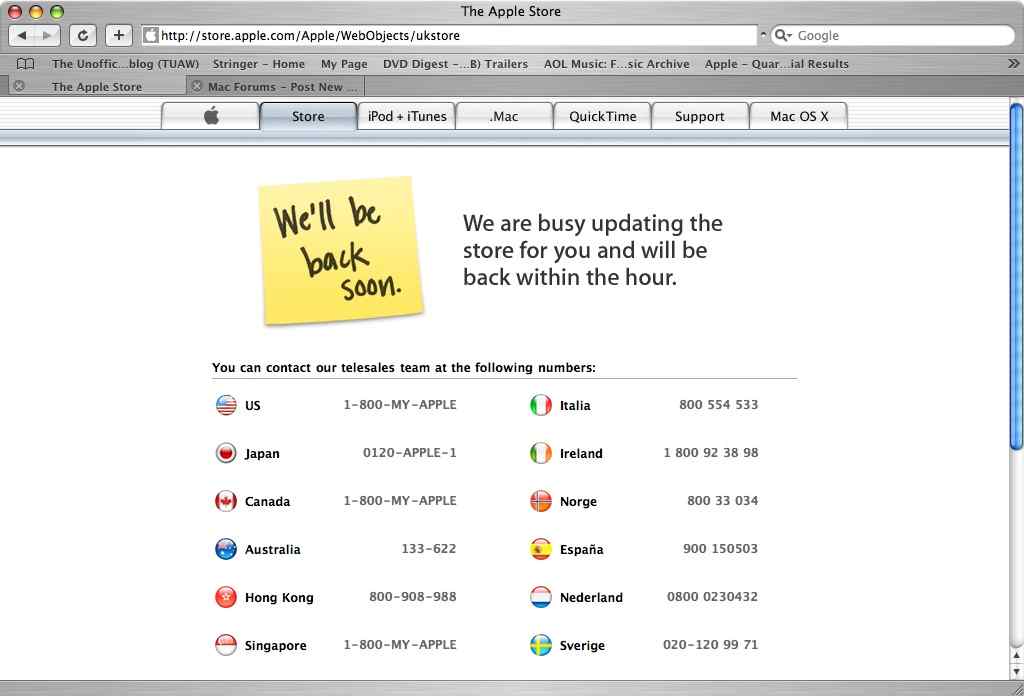Open the address bar snapback arrow

tap(763, 35)
